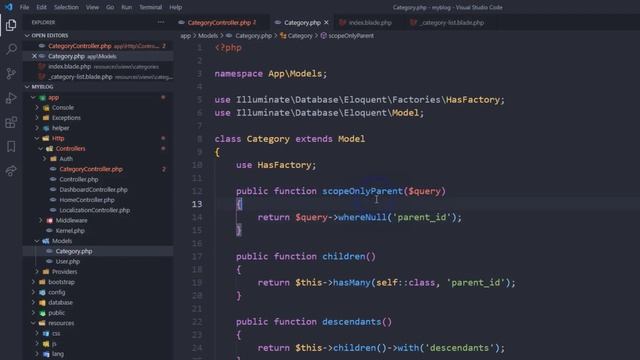
Task: Open the View menu
Action: coord(92,7)
